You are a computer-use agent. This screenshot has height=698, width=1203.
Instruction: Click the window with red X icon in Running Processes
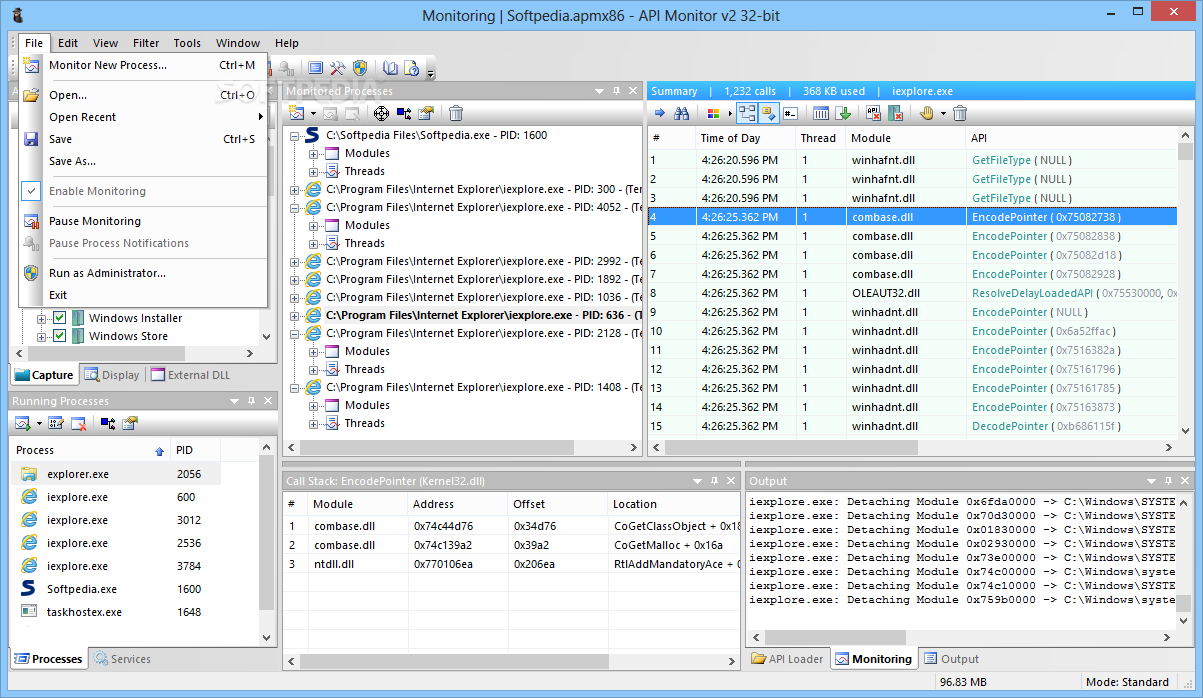point(78,423)
